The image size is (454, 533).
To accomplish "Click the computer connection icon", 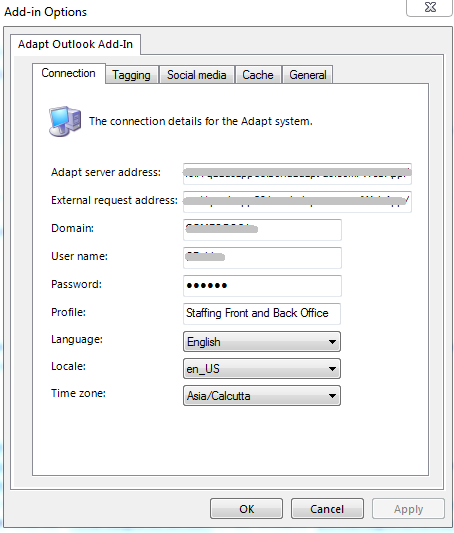I will pyautogui.click(x=65, y=121).
